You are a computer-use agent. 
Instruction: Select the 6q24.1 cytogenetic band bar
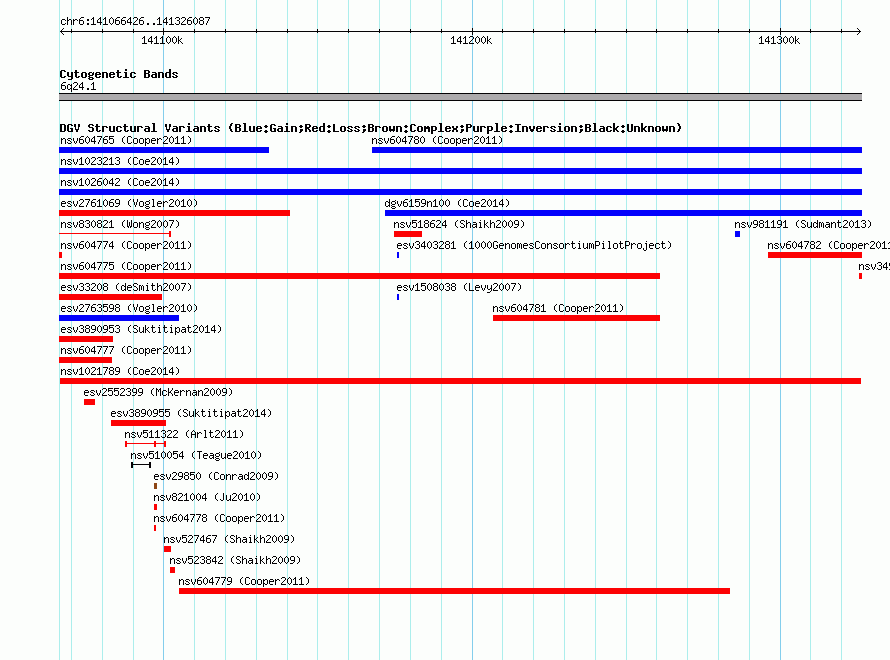point(460,97)
